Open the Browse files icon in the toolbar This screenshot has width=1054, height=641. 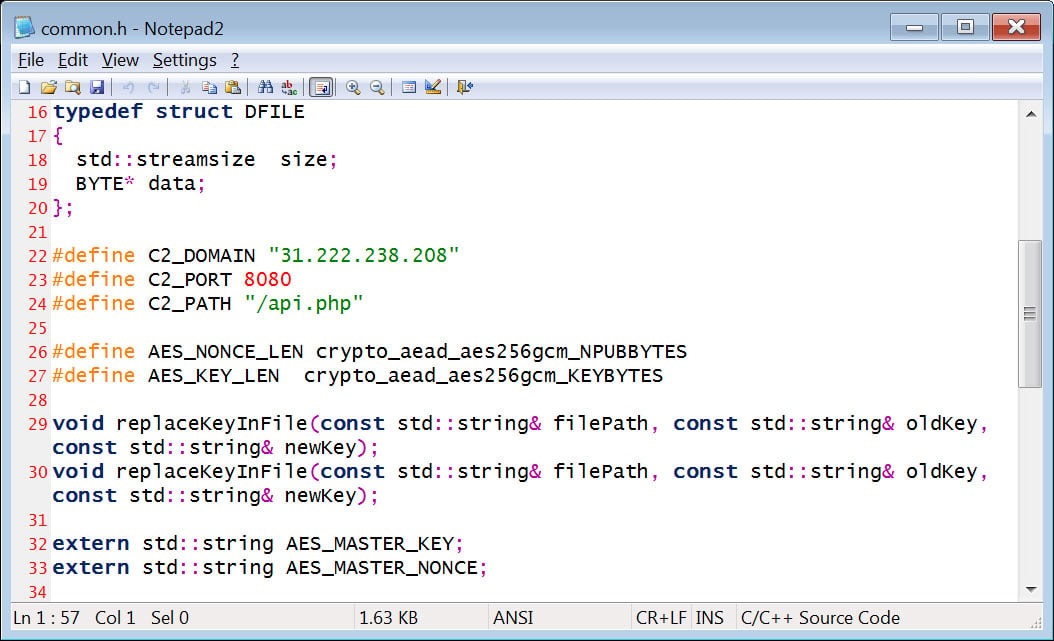(x=72, y=88)
